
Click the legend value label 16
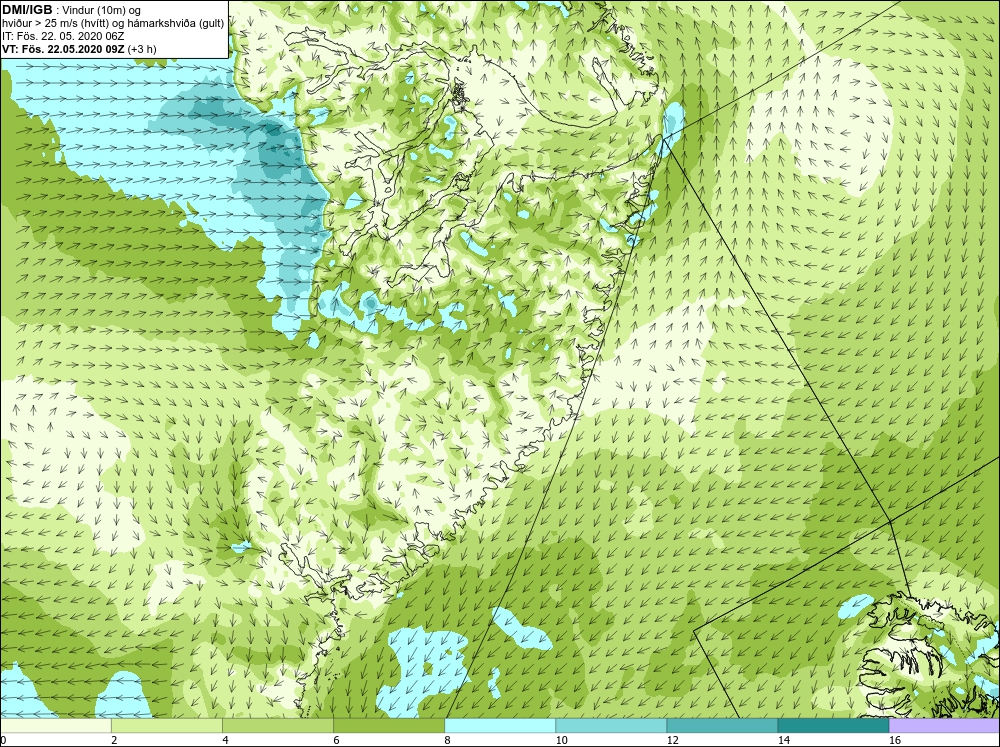(895, 740)
